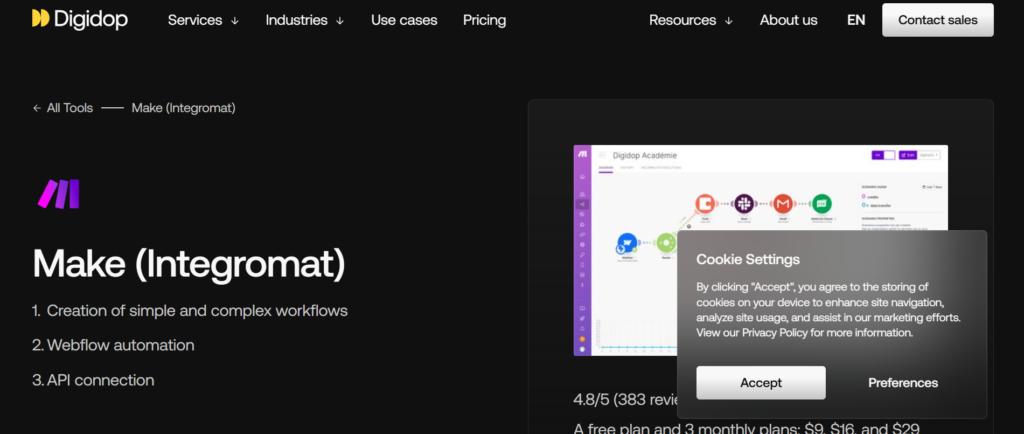Click the orange-red module icon in workflow
Image resolution: width=1024 pixels, height=434 pixels.
coord(704,203)
